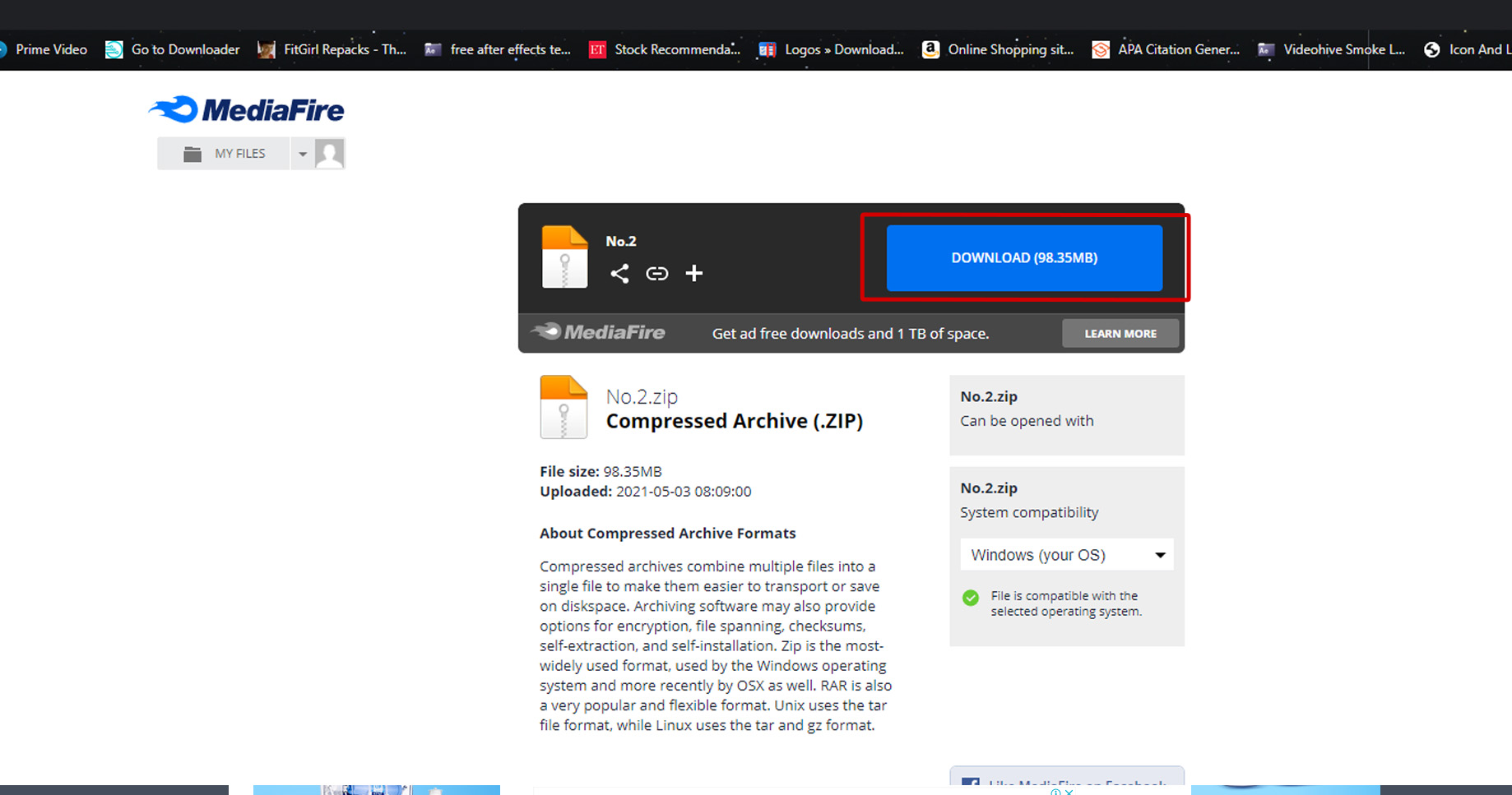Copy link using the chain icon

[x=656, y=274]
